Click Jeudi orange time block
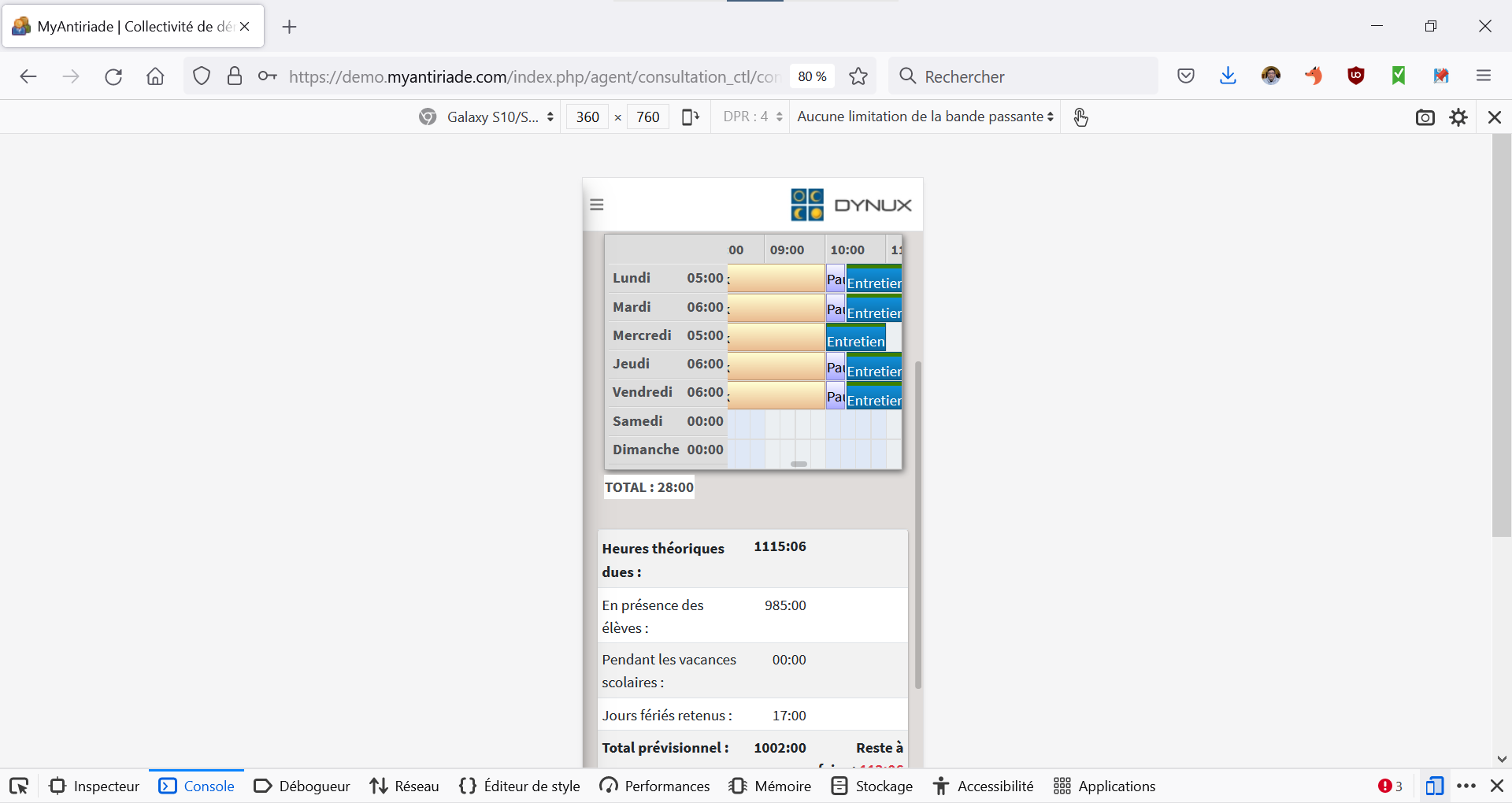The width and height of the screenshot is (1512, 803). [x=776, y=367]
